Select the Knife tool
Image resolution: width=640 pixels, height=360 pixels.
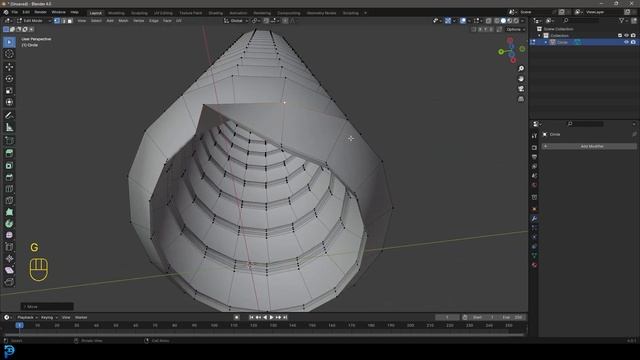[9, 200]
